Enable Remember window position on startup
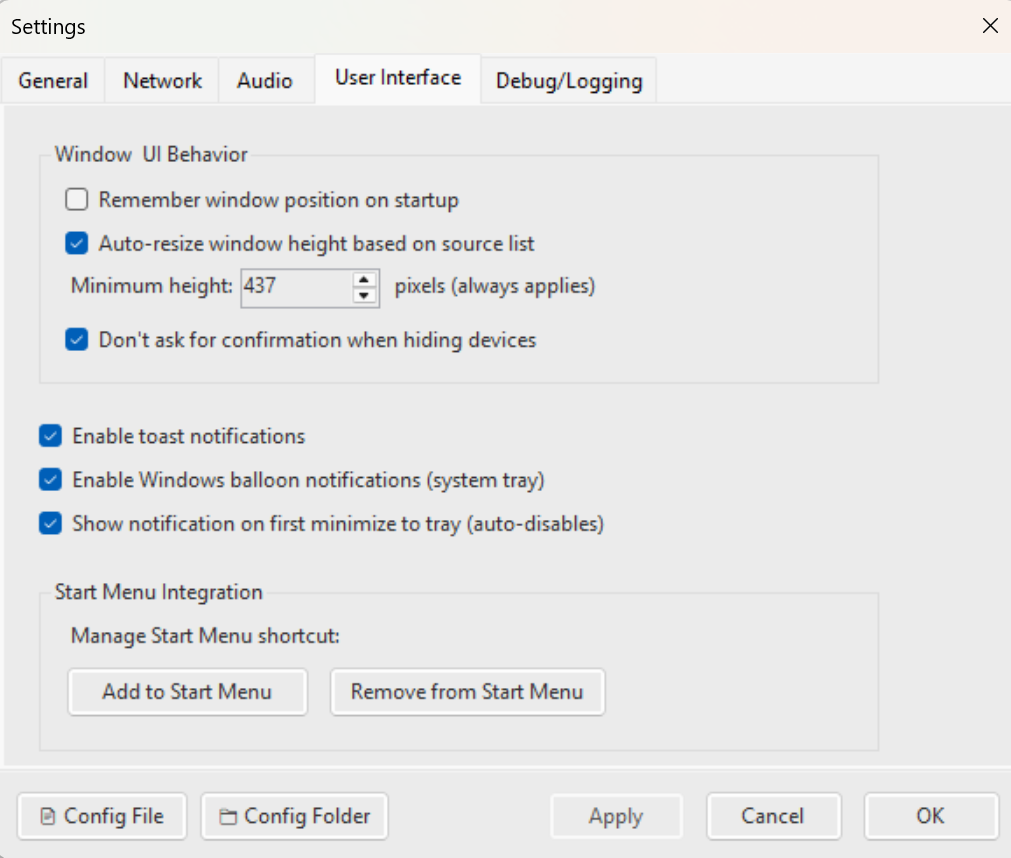Screen dimensions: 1011x858 click(77, 200)
